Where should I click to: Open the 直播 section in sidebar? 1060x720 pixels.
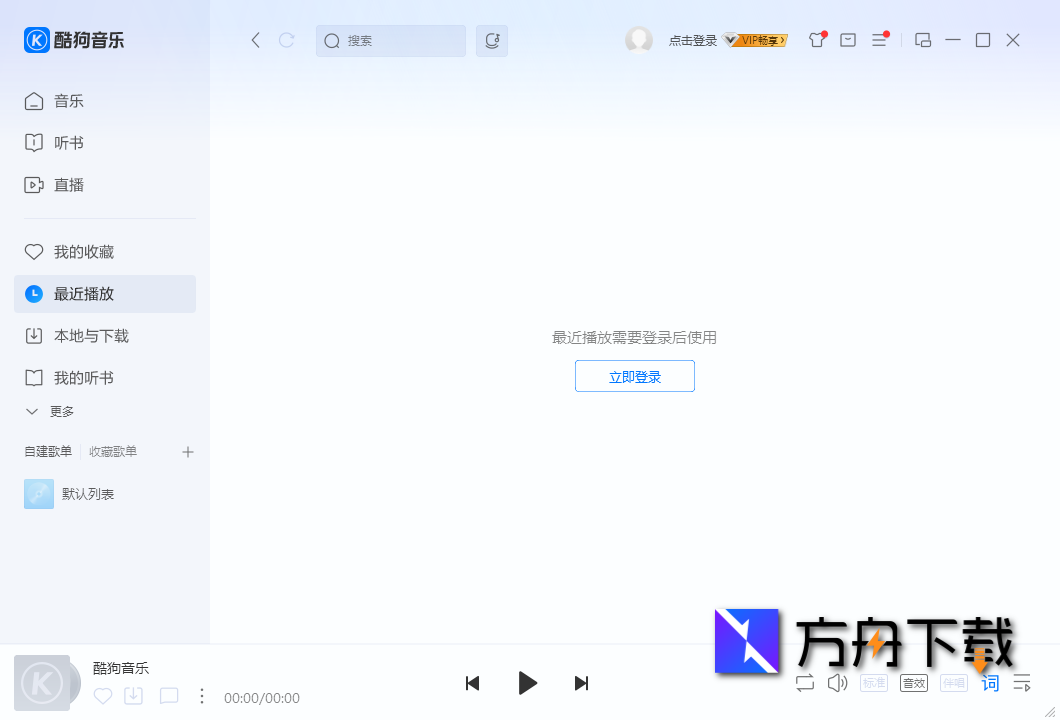click(x=67, y=185)
